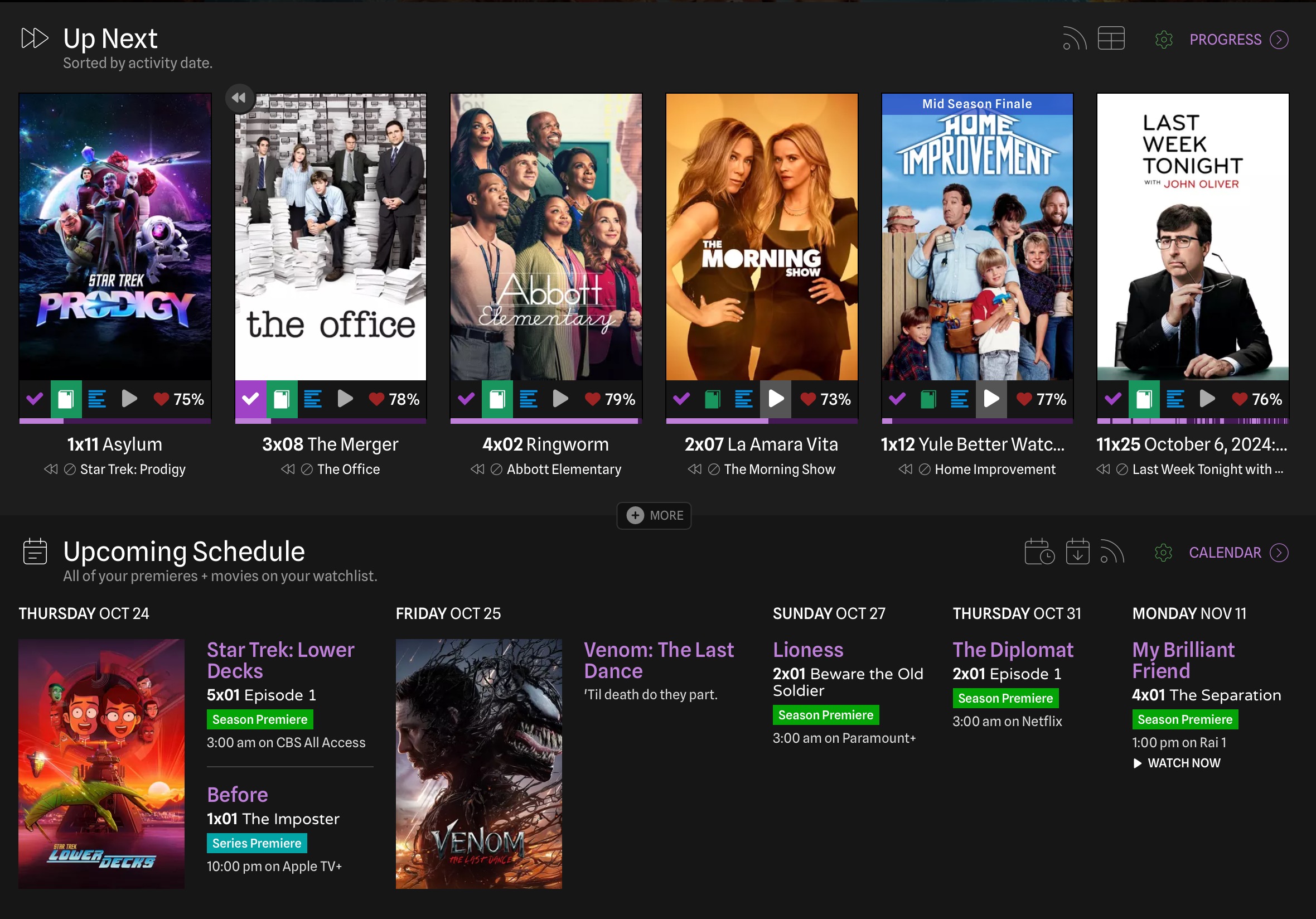Expand Up Next with the MORE button
This screenshot has width=1316, height=919.
(654, 515)
